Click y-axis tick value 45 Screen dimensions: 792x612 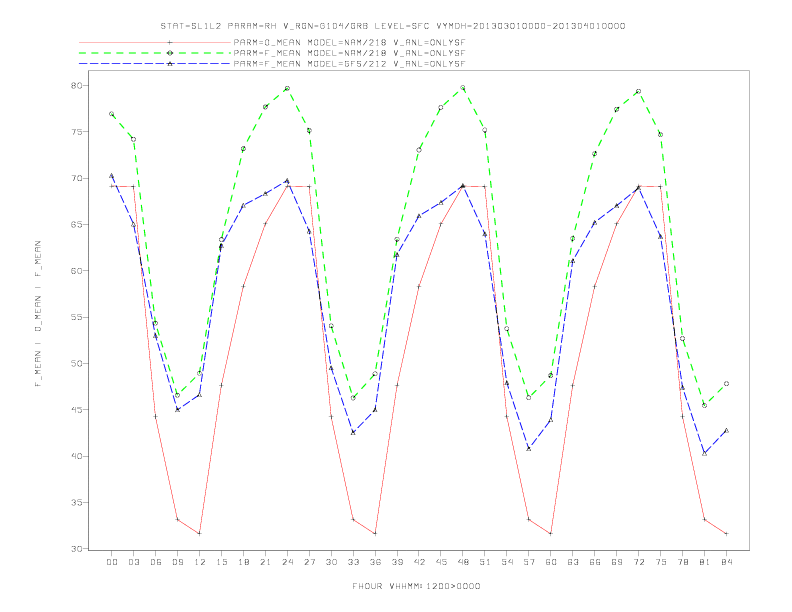click(76, 410)
